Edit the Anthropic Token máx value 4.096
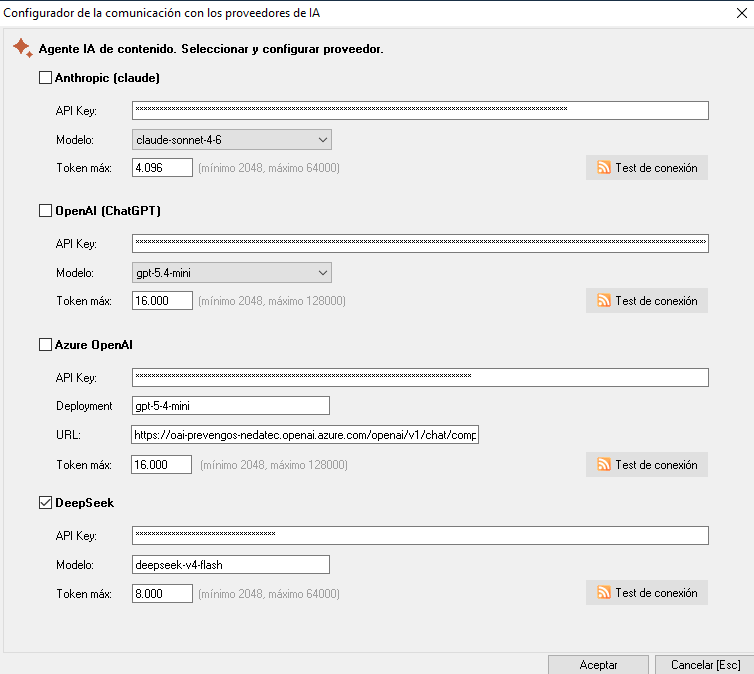Screen dimensions: 754x674 [162, 168]
